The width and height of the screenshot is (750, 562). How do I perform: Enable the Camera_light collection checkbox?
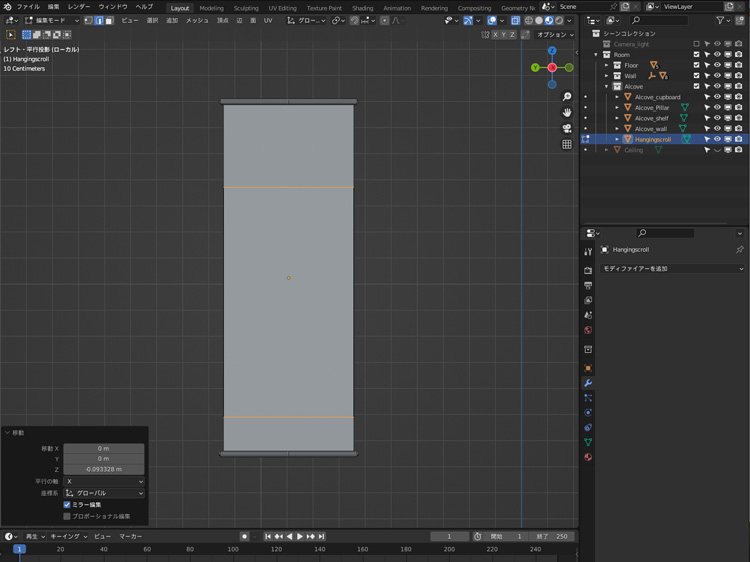tap(697, 44)
